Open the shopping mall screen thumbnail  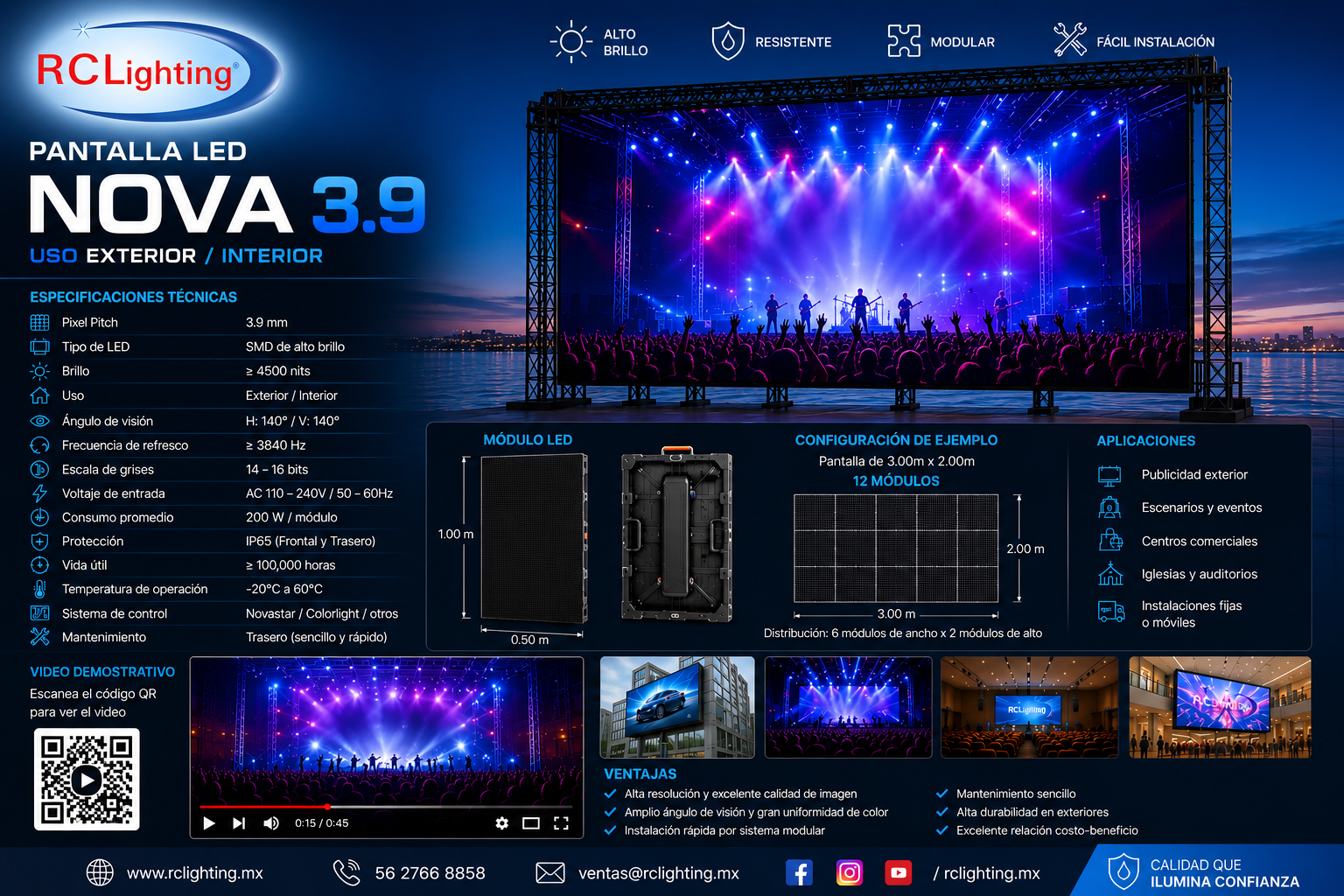[1220, 707]
